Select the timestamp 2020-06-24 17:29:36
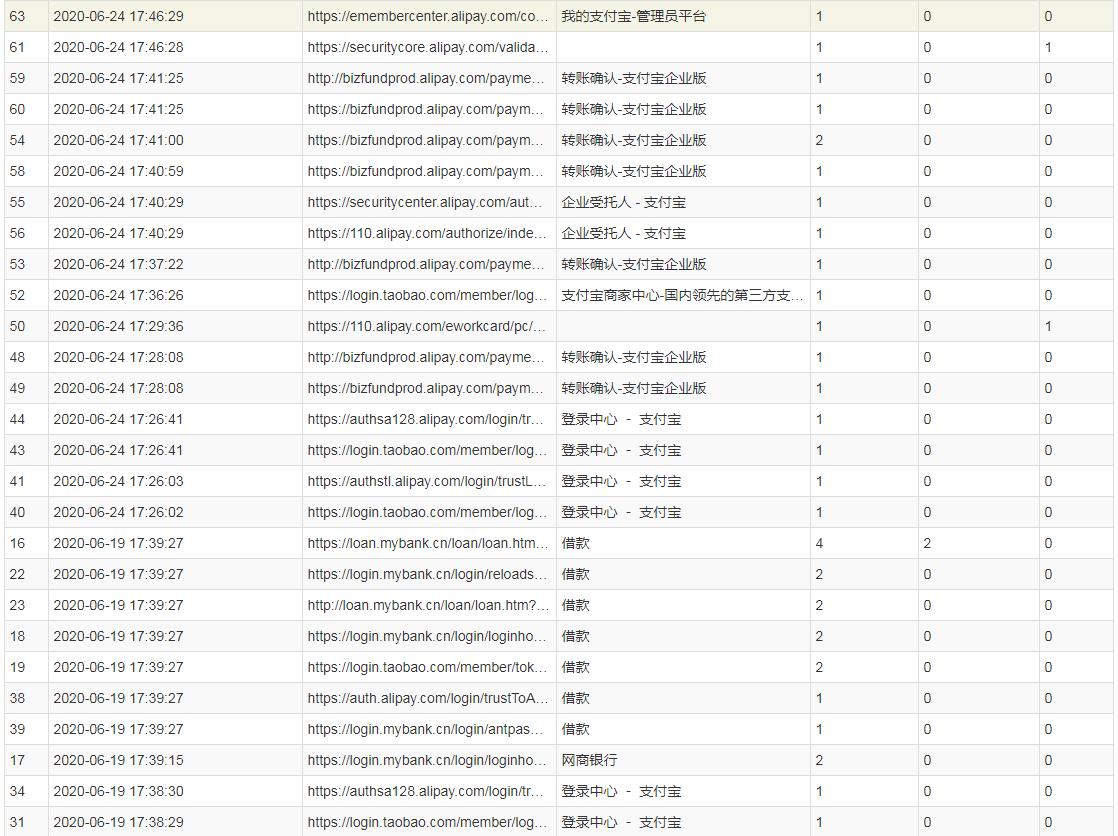The image size is (1118, 836). tap(117, 326)
